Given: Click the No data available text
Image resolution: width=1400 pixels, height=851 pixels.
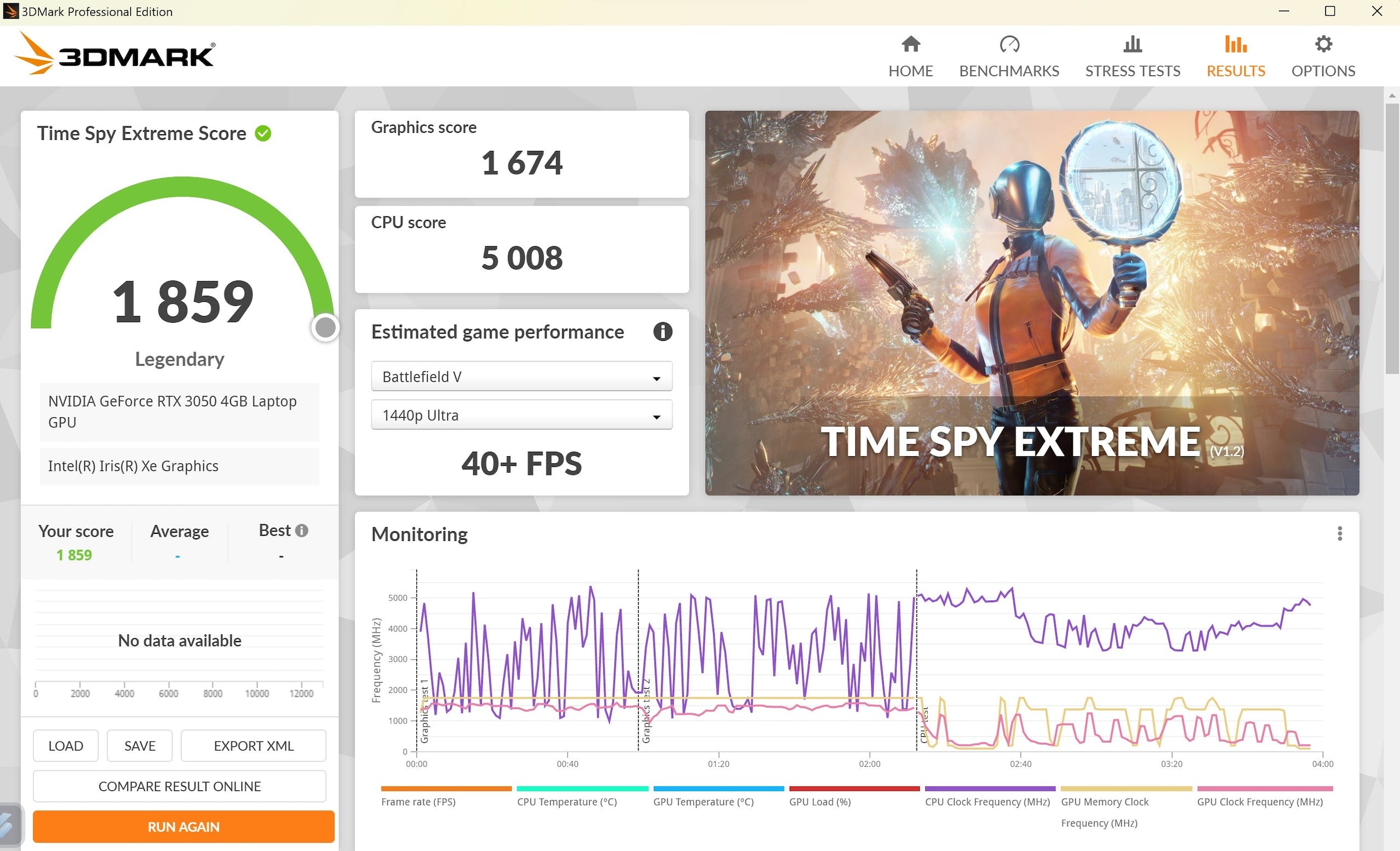Looking at the screenshot, I should coord(179,640).
